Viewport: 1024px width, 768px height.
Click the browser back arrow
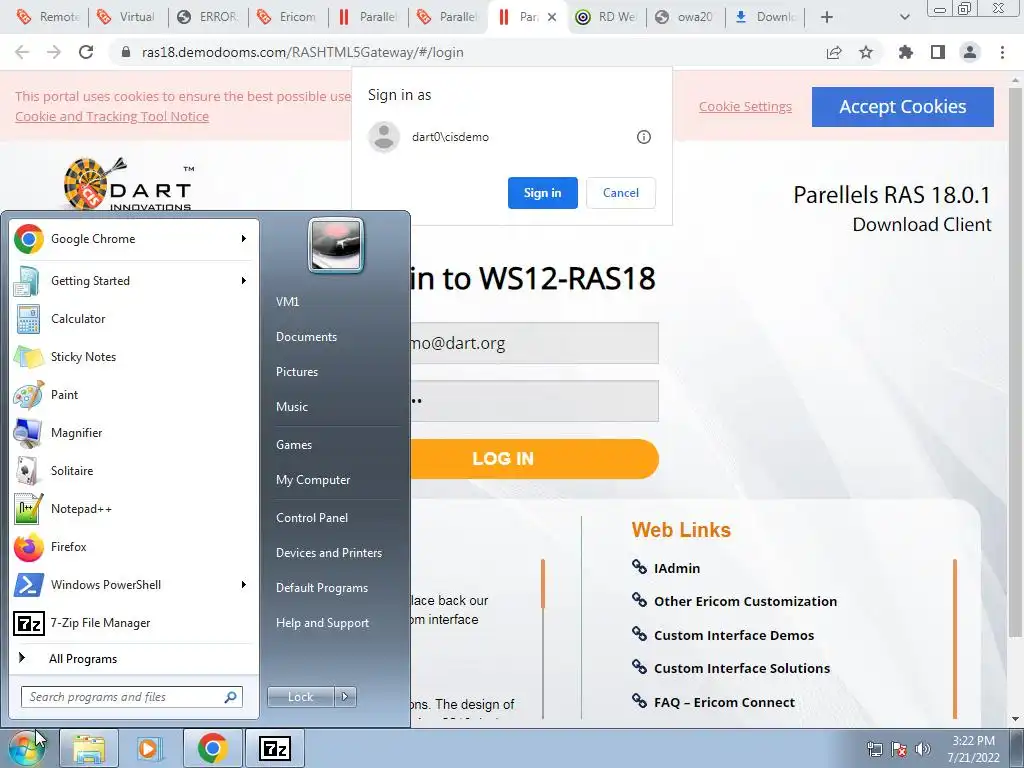[22, 52]
